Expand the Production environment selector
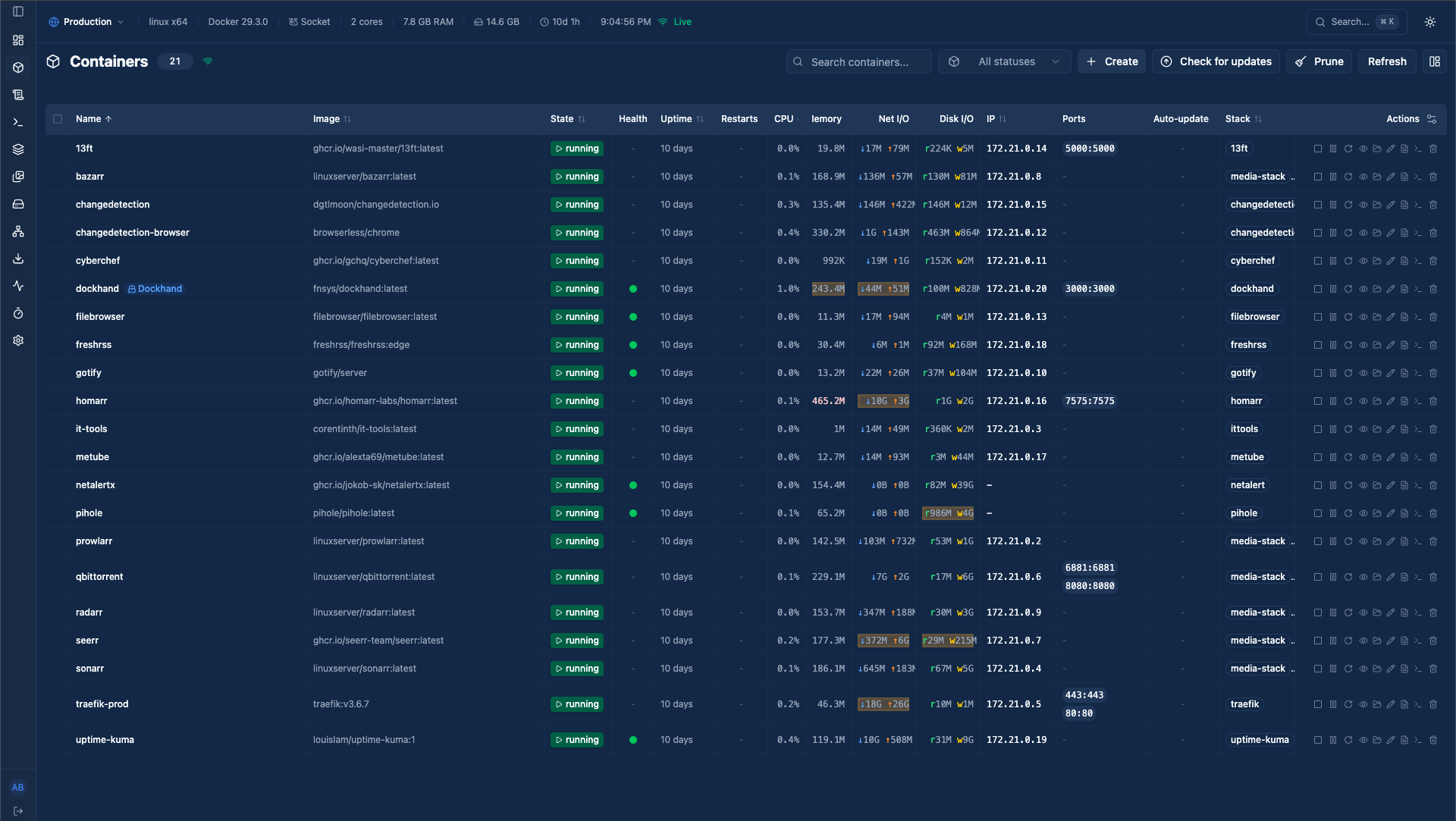 tap(86, 22)
